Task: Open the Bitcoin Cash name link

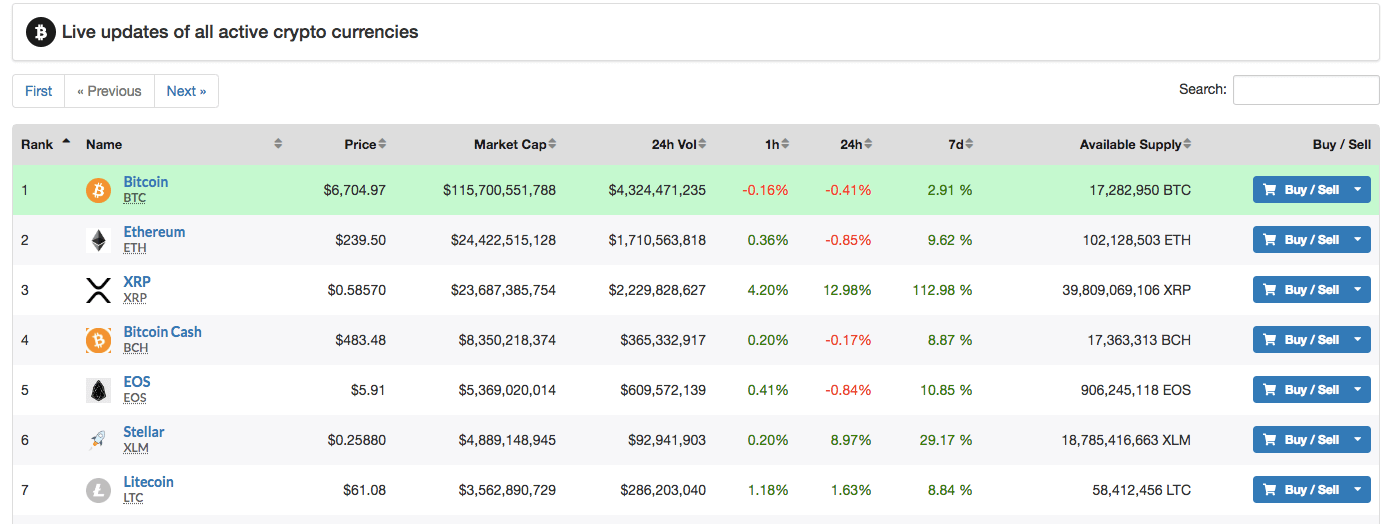Action: (x=163, y=332)
